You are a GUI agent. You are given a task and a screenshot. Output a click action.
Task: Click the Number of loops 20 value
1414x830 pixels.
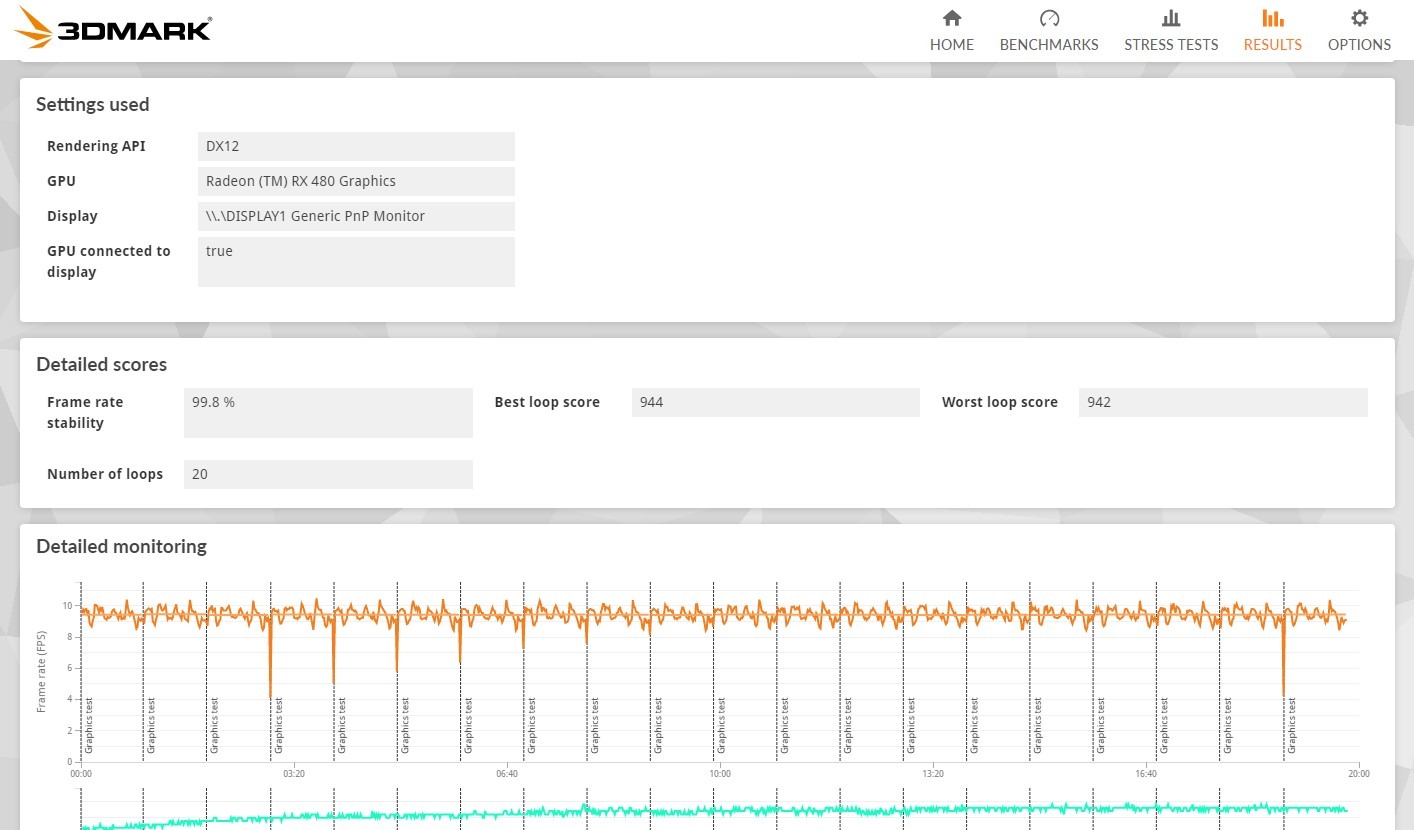(x=328, y=474)
